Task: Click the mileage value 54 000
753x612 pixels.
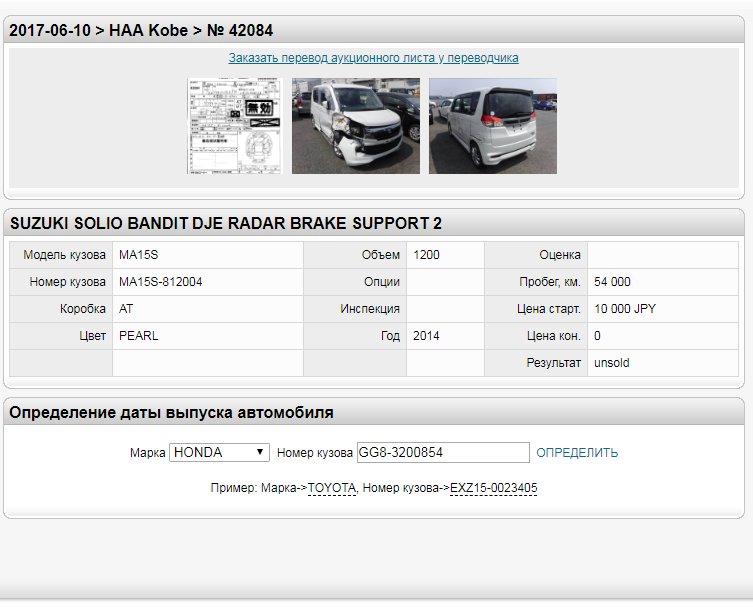Action: point(612,282)
